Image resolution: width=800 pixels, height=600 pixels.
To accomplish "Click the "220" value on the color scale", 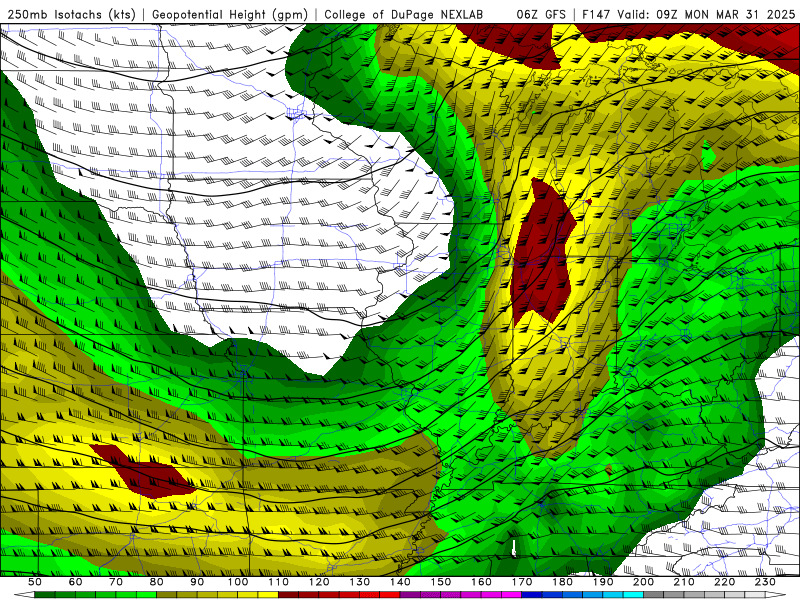I will click(x=724, y=582).
